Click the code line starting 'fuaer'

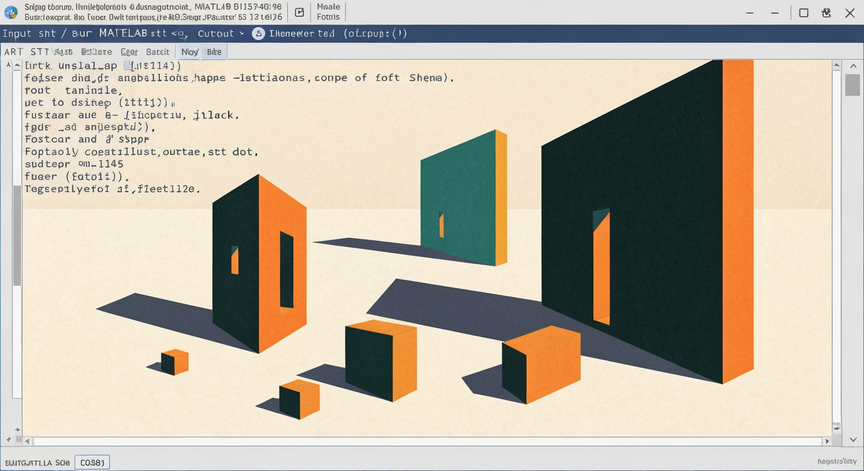tap(77, 177)
